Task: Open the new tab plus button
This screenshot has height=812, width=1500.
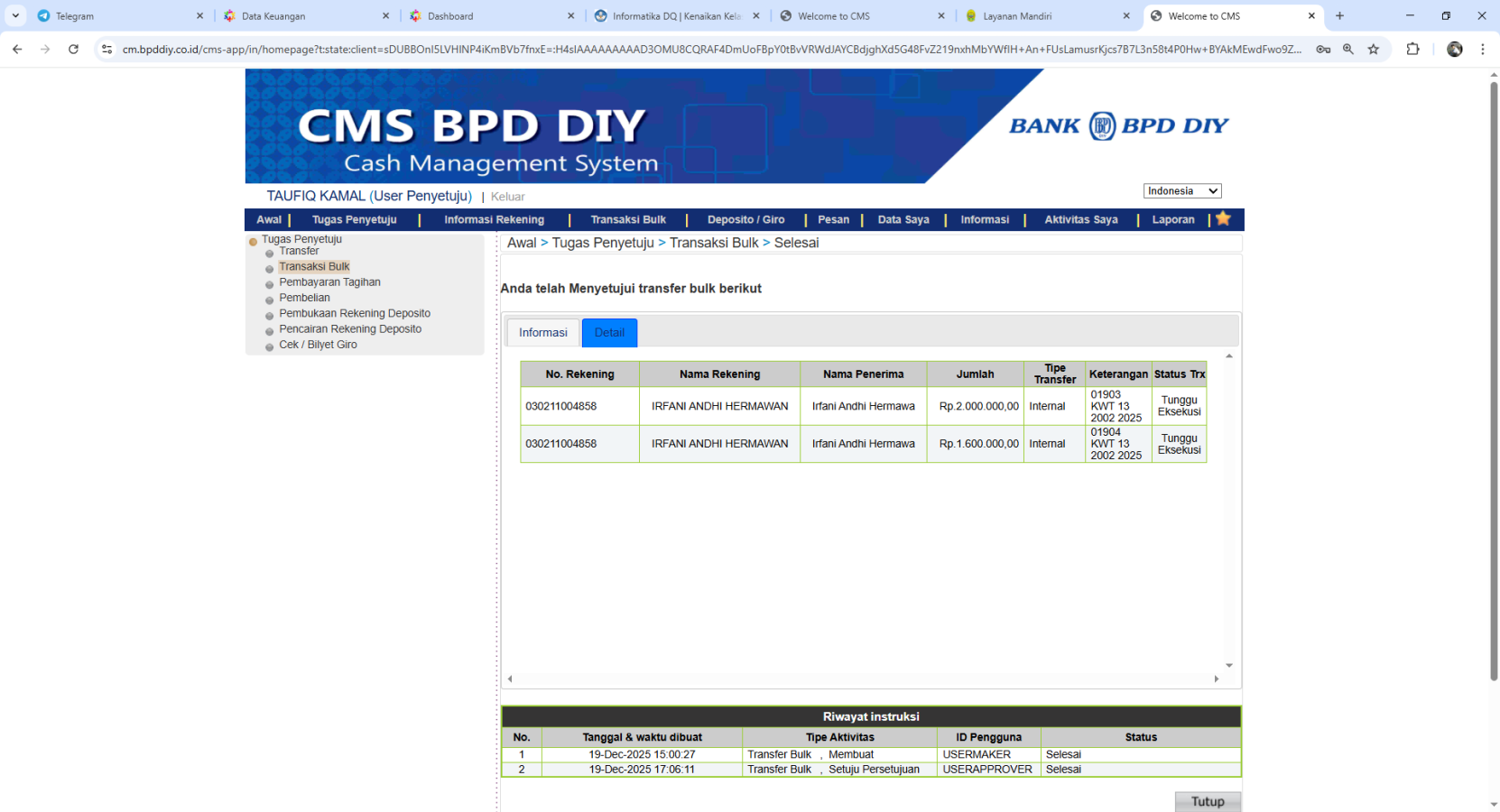Action: (1339, 16)
